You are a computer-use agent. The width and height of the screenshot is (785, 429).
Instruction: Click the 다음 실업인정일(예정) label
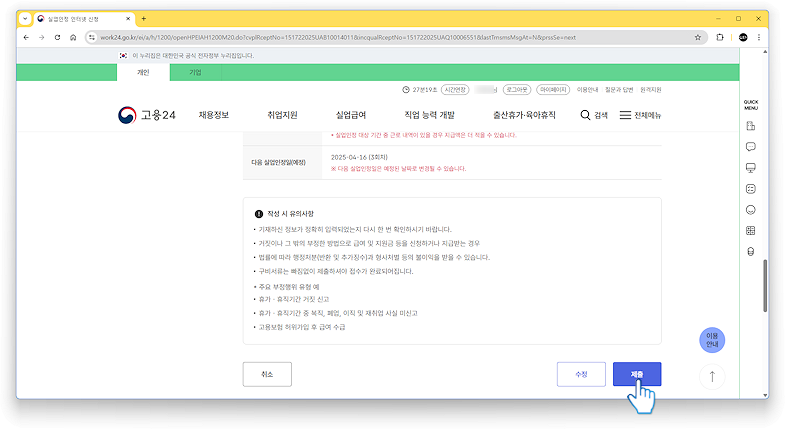point(278,163)
